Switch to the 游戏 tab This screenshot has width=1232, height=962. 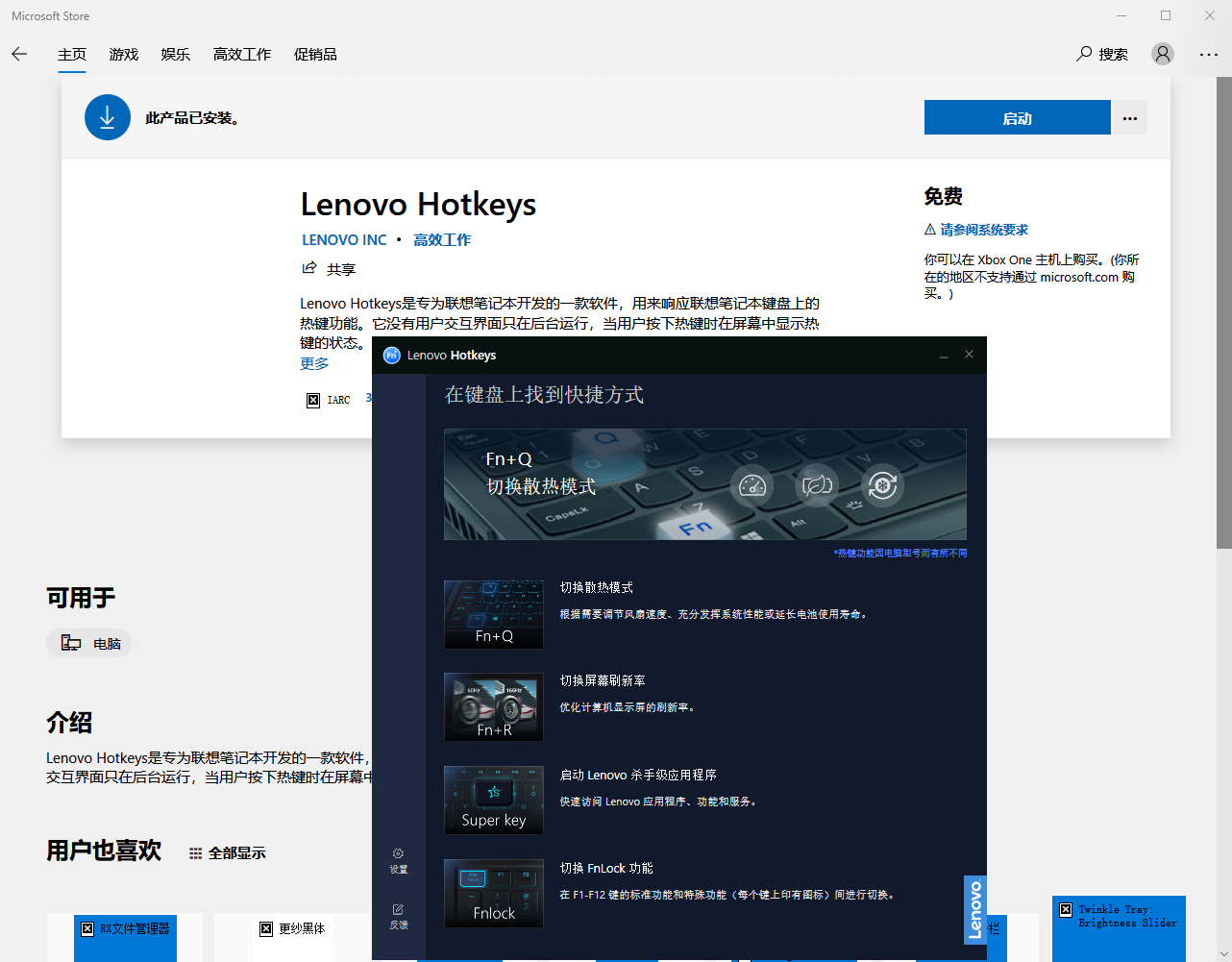pos(124,55)
